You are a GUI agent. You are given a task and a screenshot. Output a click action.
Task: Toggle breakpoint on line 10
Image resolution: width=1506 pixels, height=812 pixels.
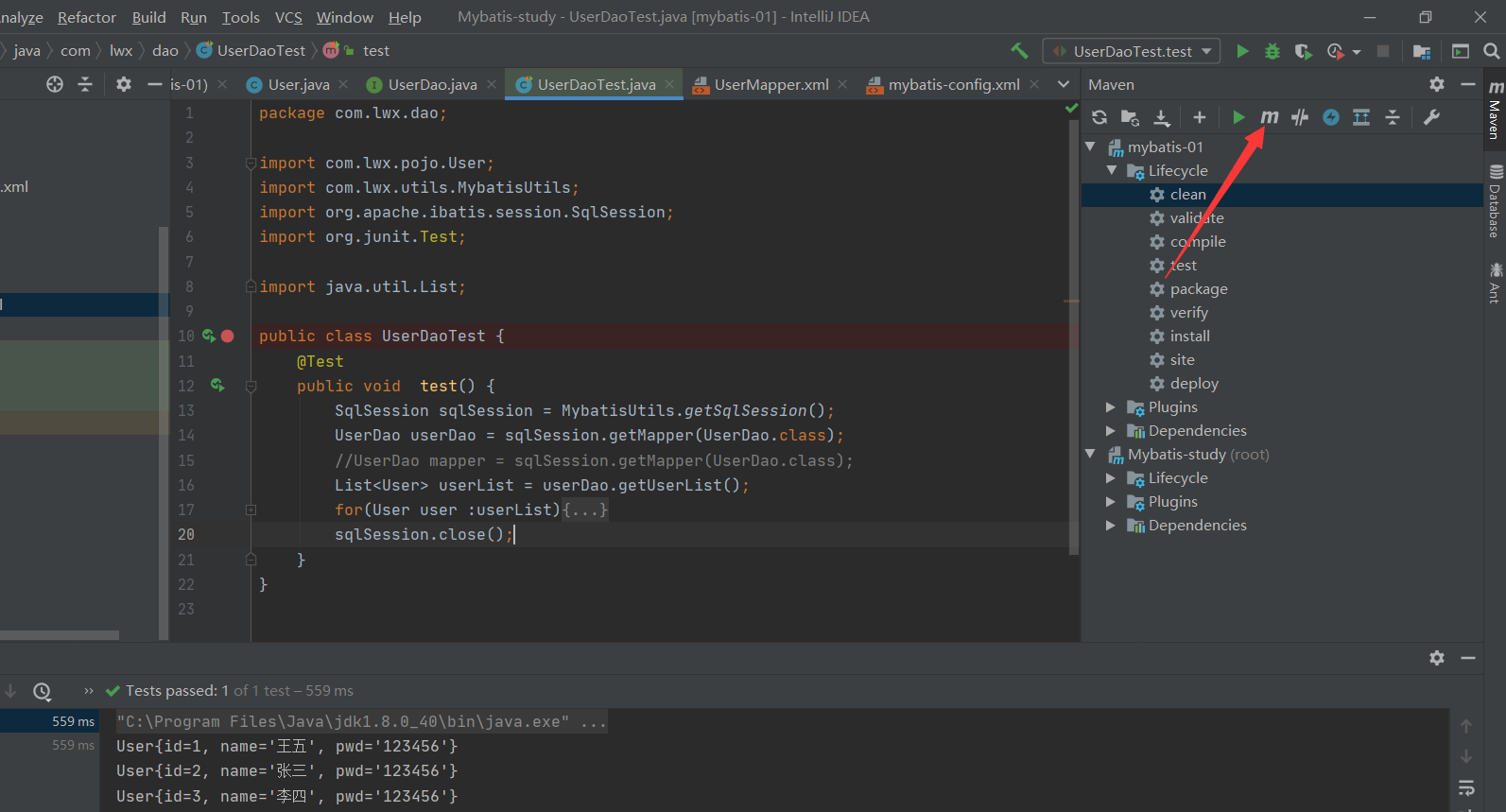228,336
